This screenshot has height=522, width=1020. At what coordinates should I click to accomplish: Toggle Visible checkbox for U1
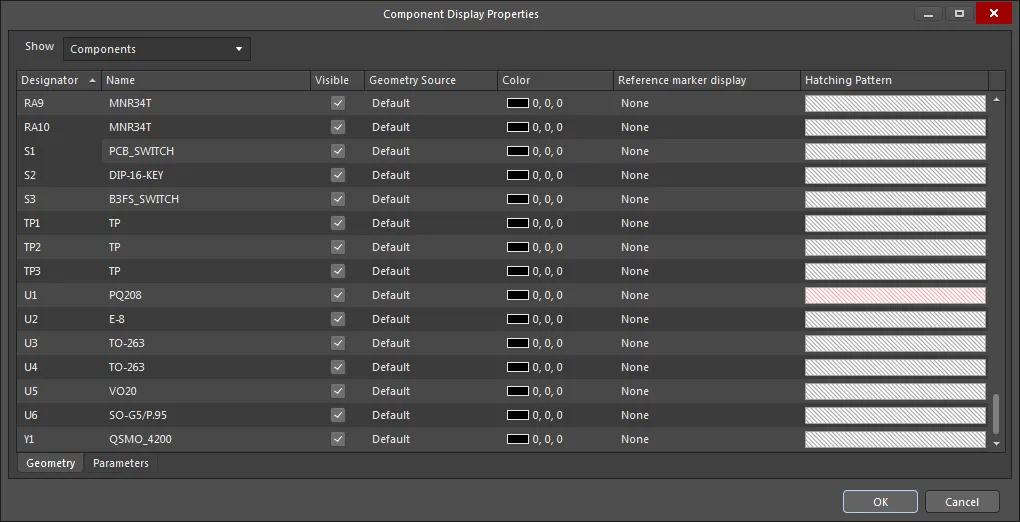[338, 295]
